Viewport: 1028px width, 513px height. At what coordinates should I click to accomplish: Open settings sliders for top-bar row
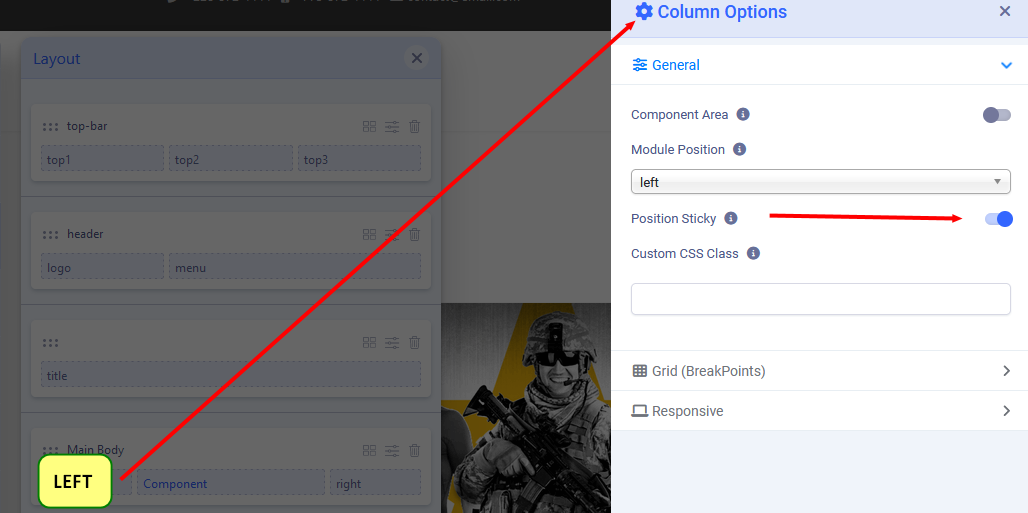click(392, 127)
